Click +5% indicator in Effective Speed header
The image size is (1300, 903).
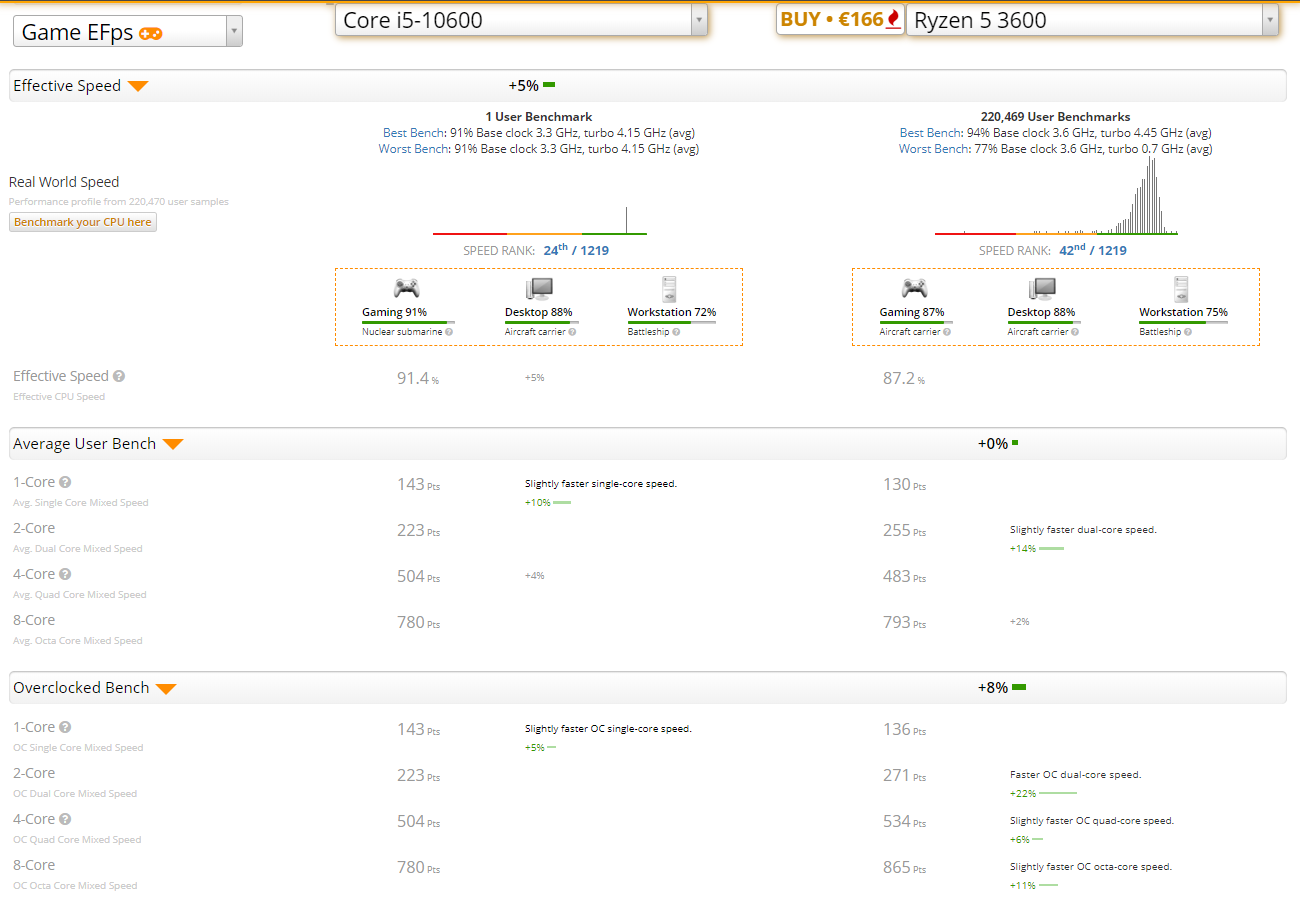[532, 86]
